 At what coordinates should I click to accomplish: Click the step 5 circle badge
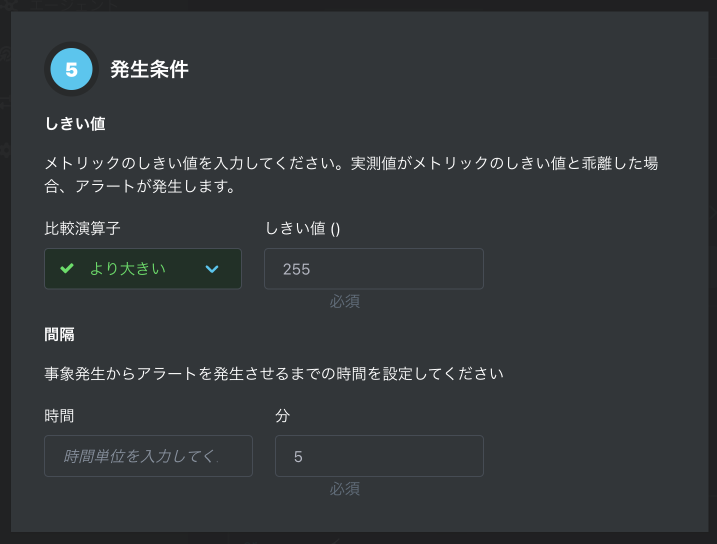pyautogui.click(x=71, y=70)
